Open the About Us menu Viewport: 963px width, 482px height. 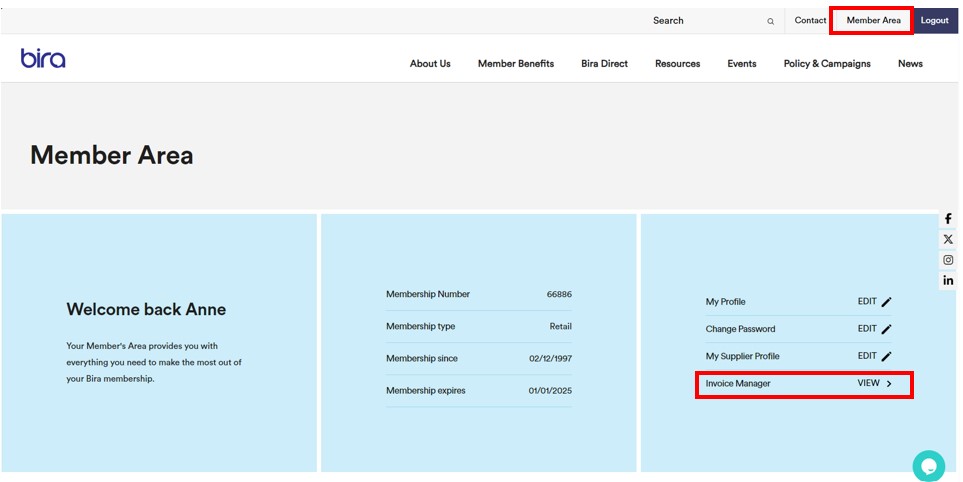pyautogui.click(x=430, y=64)
